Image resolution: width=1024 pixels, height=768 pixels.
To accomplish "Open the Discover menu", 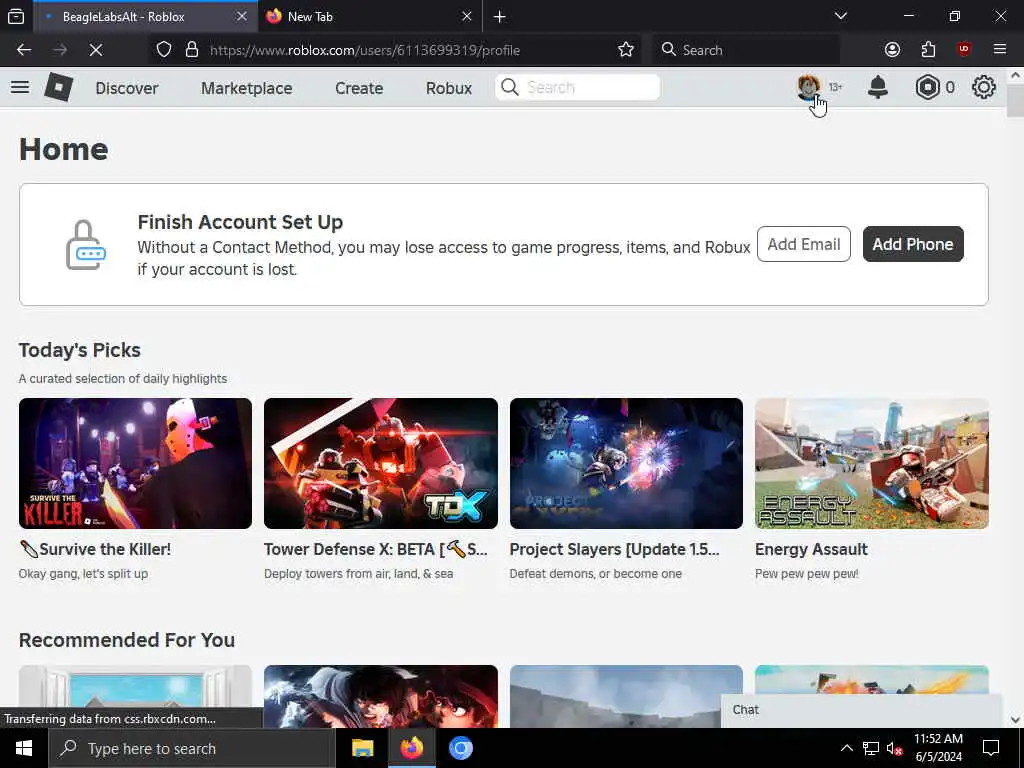I will [x=127, y=88].
